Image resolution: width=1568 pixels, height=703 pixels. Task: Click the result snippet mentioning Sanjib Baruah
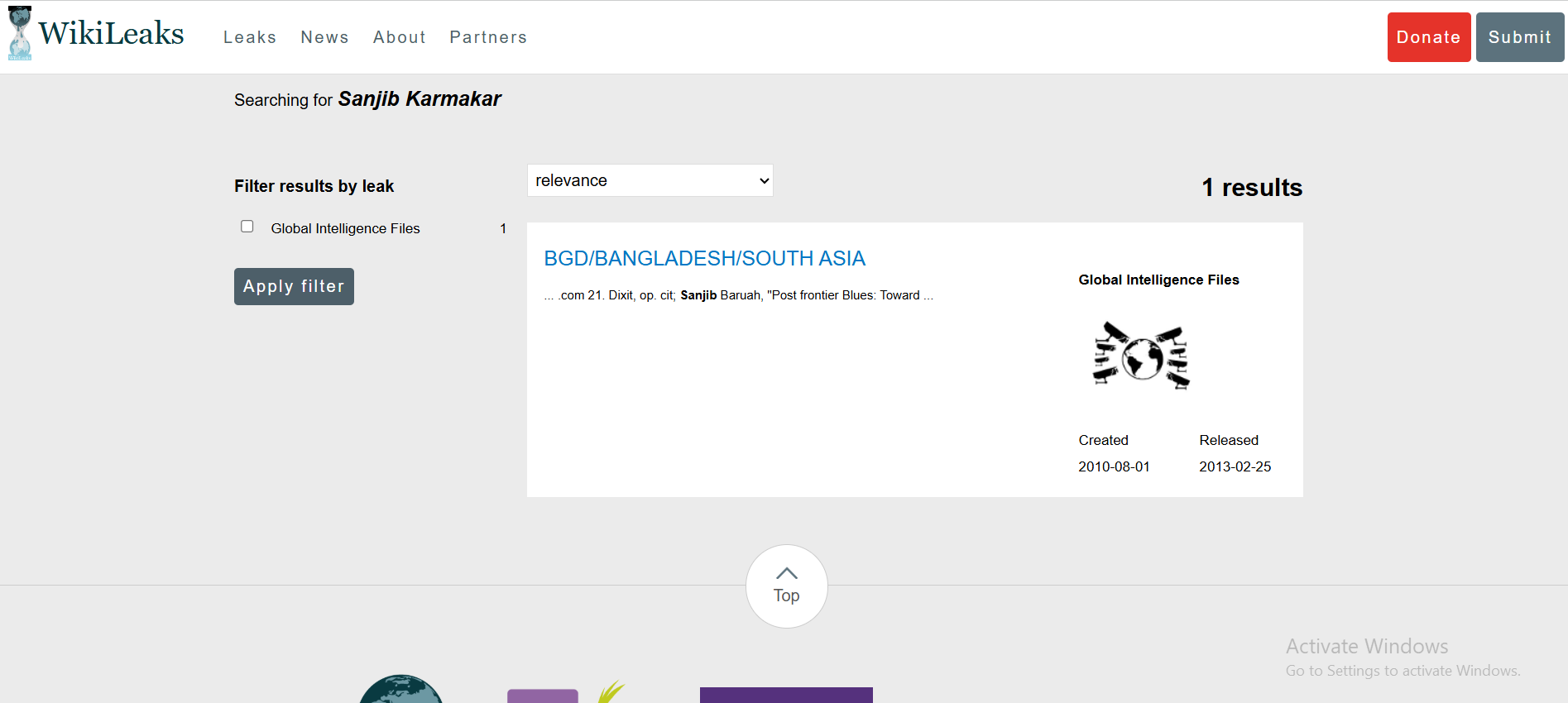coord(738,295)
